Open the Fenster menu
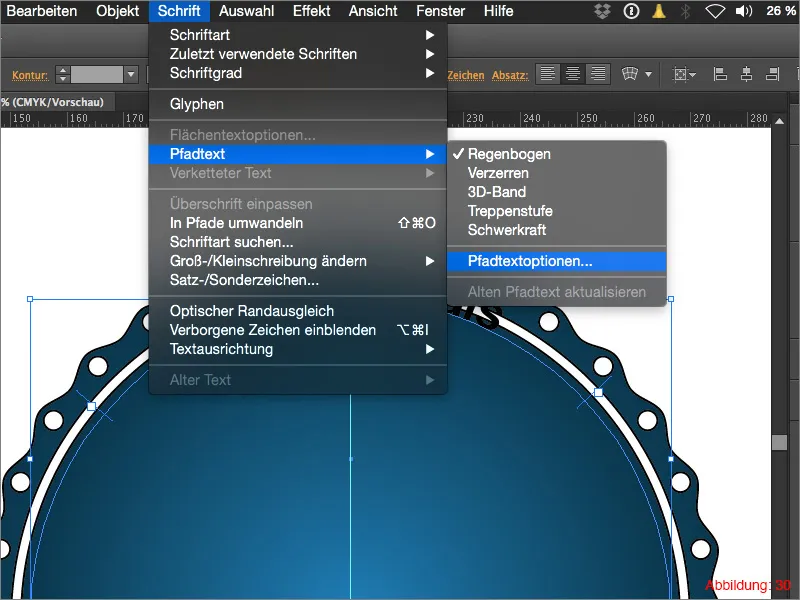This screenshot has width=800, height=600. click(440, 11)
